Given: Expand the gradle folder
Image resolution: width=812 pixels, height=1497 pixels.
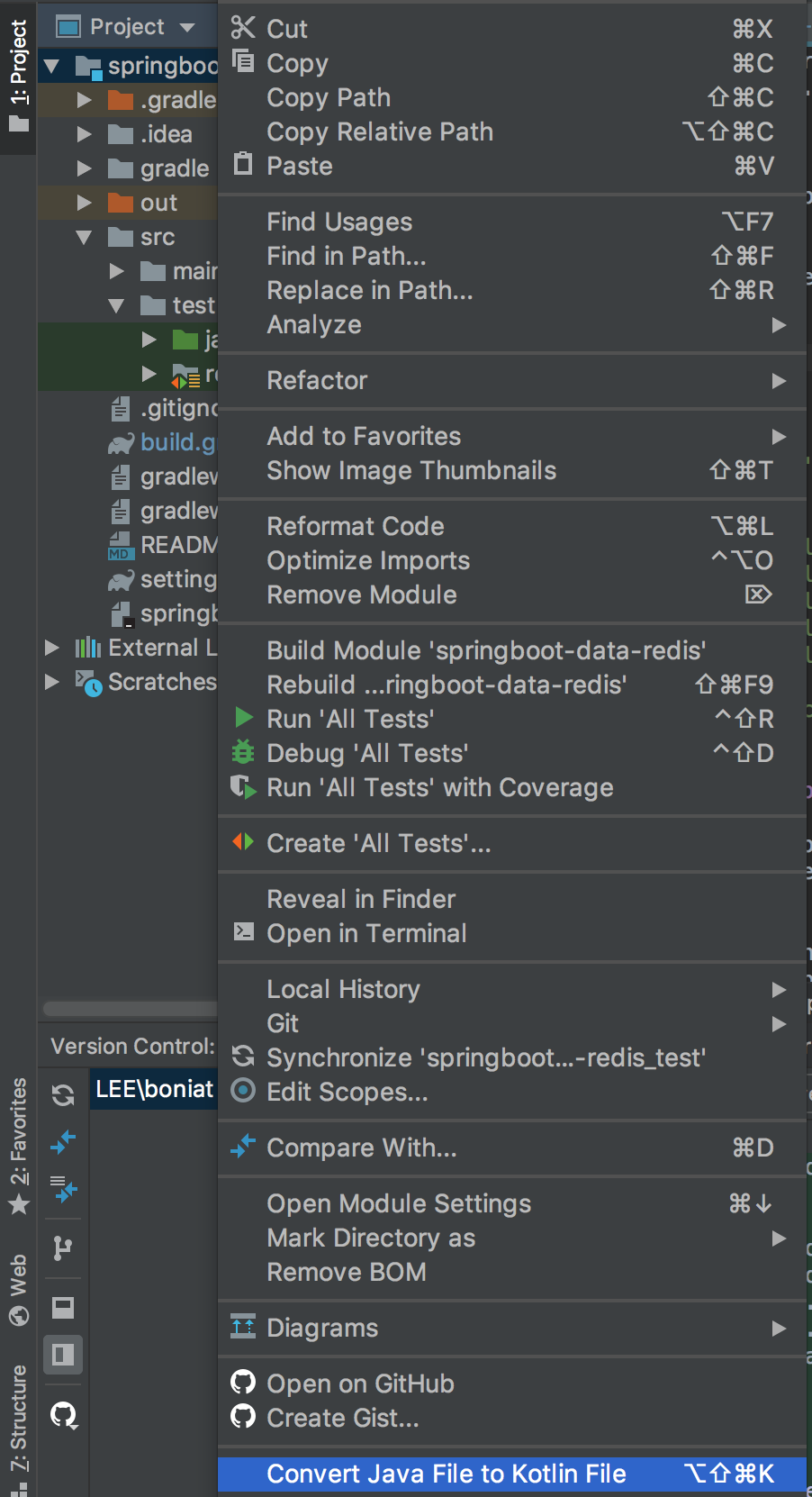Looking at the screenshot, I should point(85,168).
